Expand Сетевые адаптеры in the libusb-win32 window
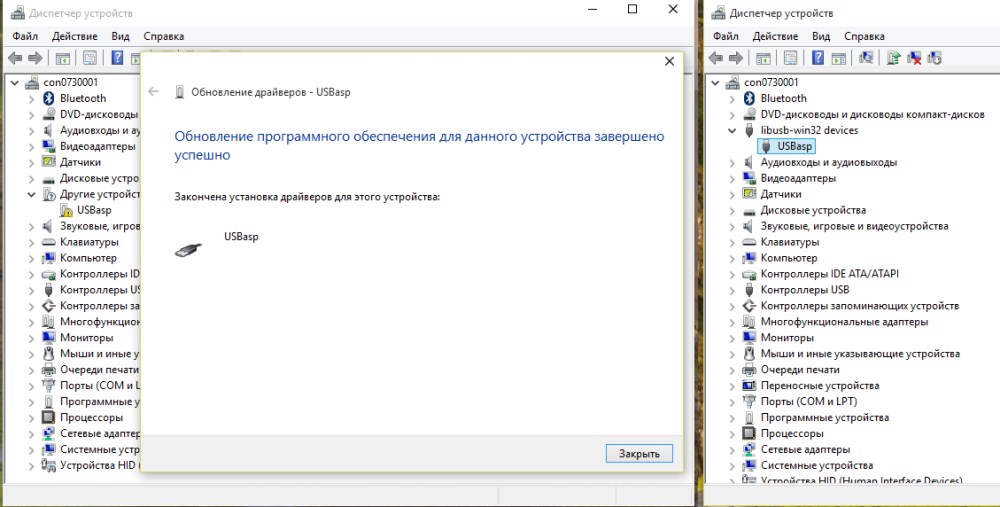The height and width of the screenshot is (507, 1000). (x=732, y=449)
